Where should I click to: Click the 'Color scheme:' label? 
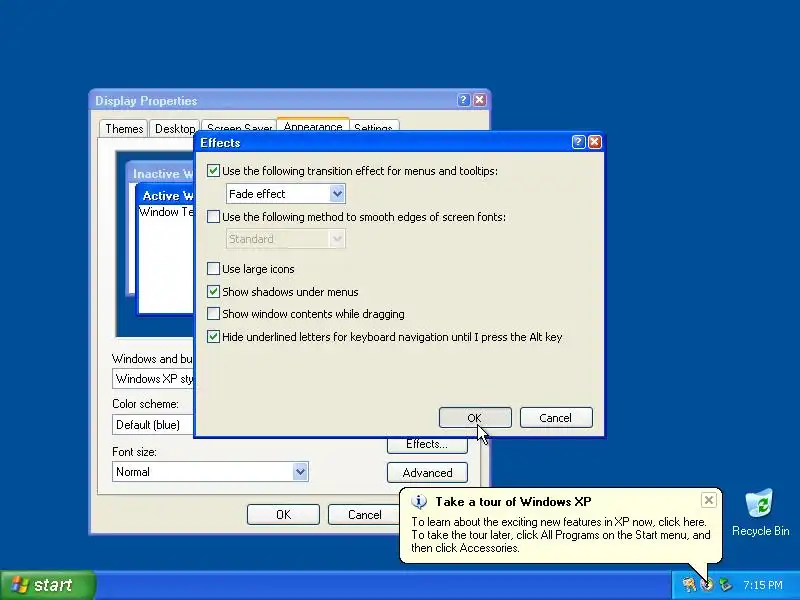[145, 404]
